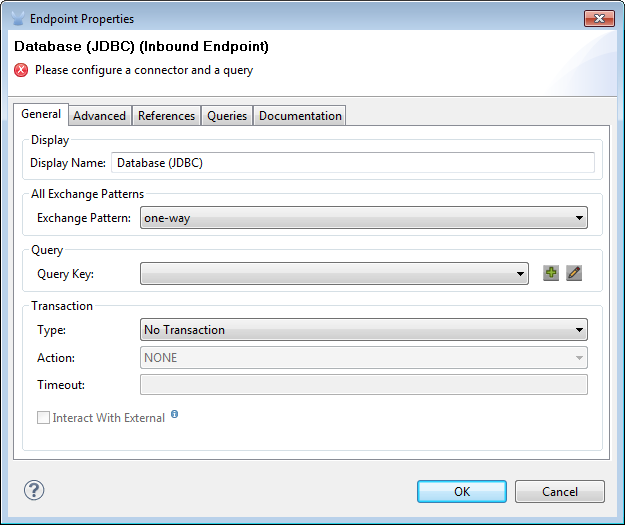625x525 pixels.
Task: Open the Exchange Pattern dropdown
Action: [x=363, y=218]
